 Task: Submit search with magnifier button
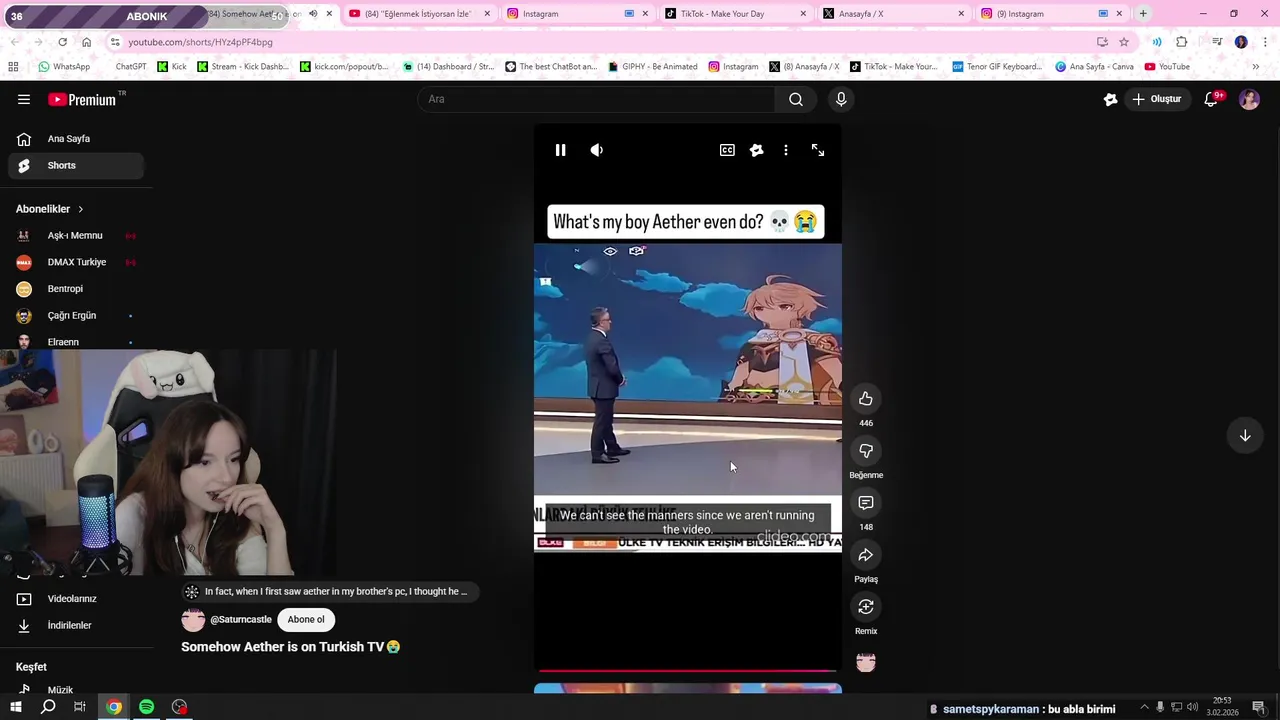tap(796, 99)
